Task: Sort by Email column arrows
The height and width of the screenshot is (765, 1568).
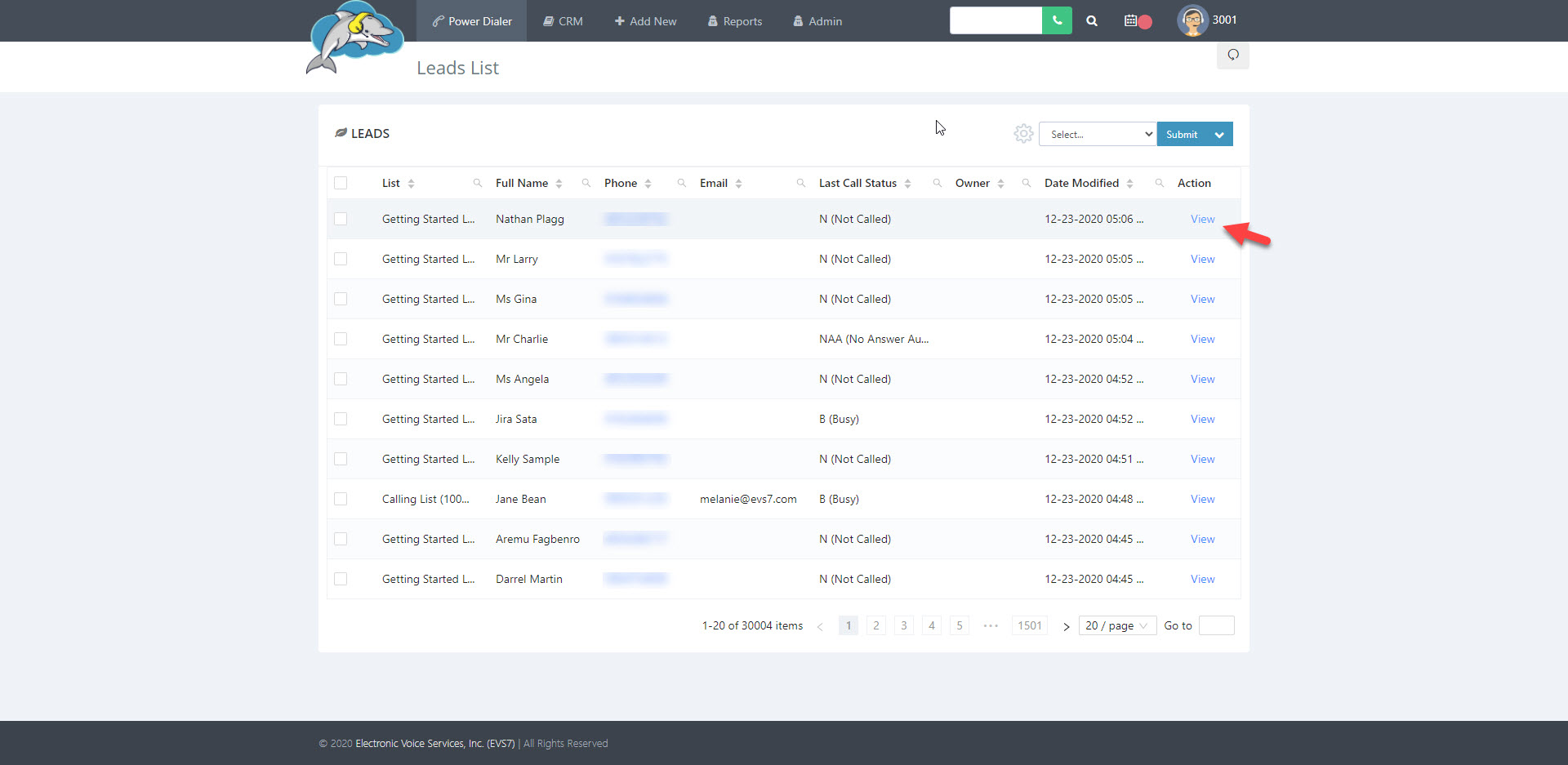Action: point(738,184)
